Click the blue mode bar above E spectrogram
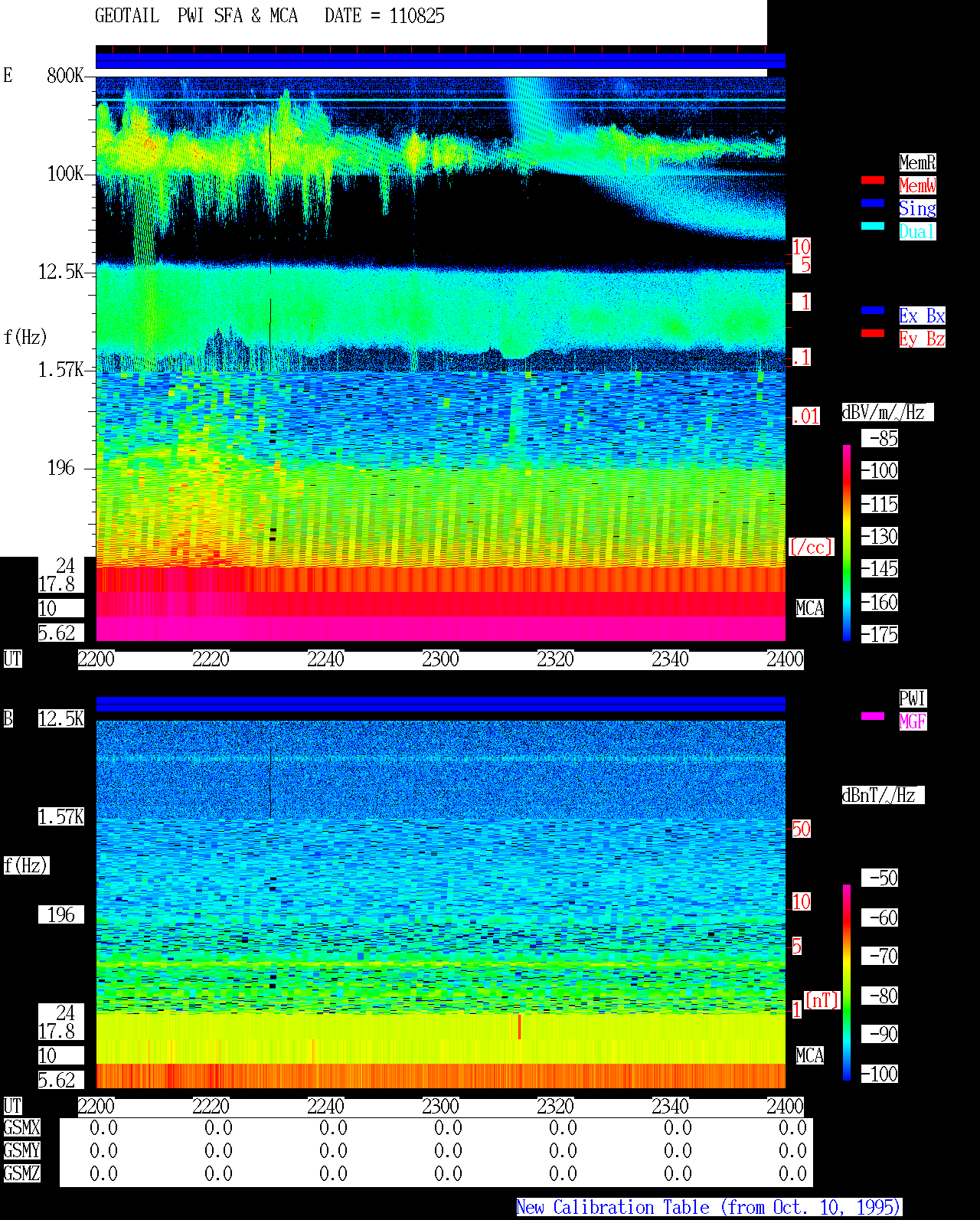 [440, 61]
